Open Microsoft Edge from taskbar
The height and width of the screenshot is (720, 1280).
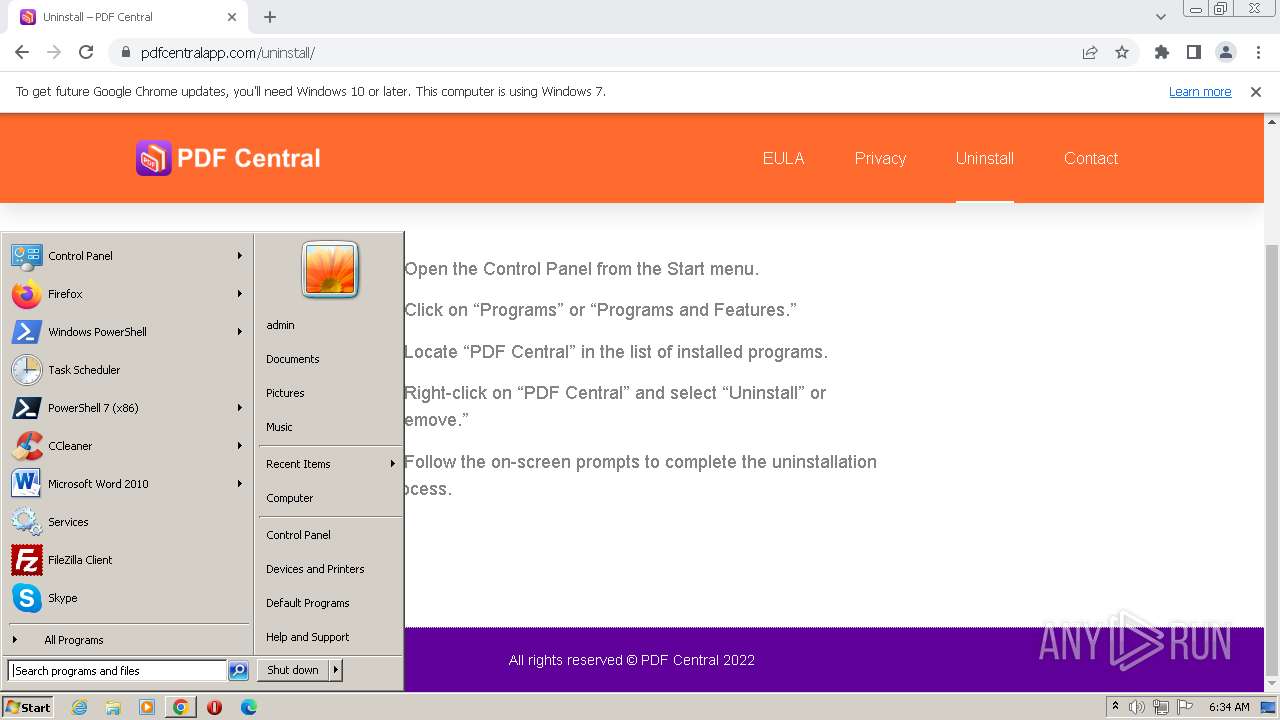248,707
